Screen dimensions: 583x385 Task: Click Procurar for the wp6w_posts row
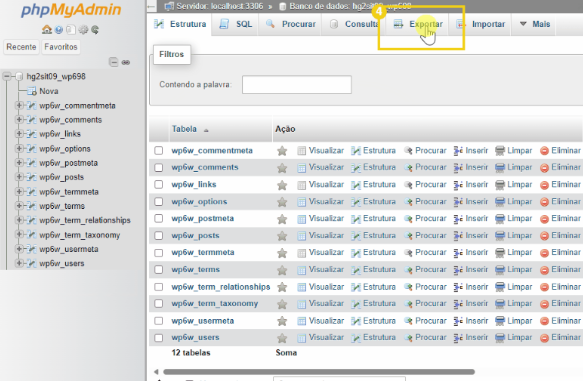pyautogui.click(x=425, y=235)
